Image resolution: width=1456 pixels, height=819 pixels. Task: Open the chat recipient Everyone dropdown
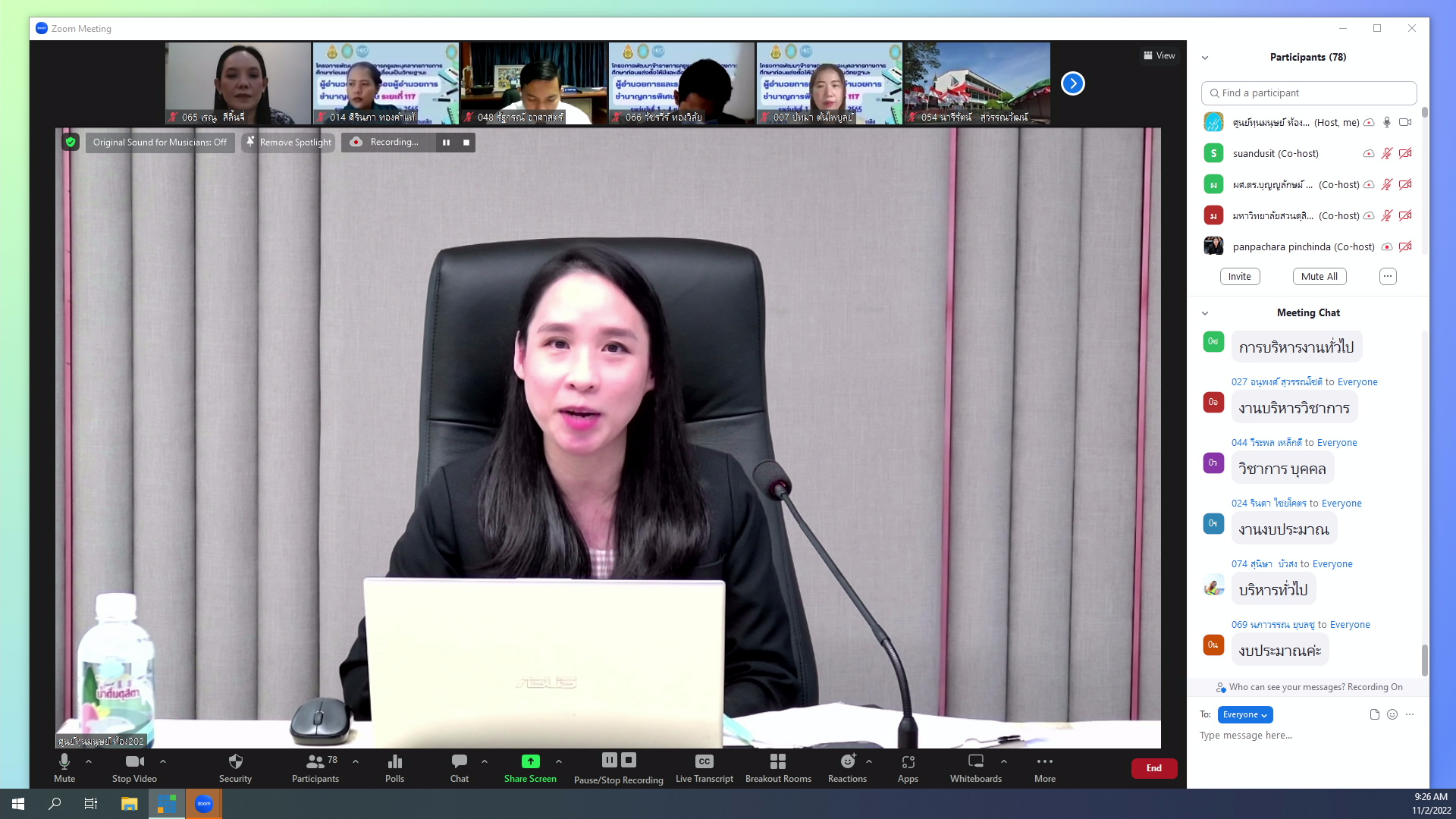click(x=1245, y=714)
